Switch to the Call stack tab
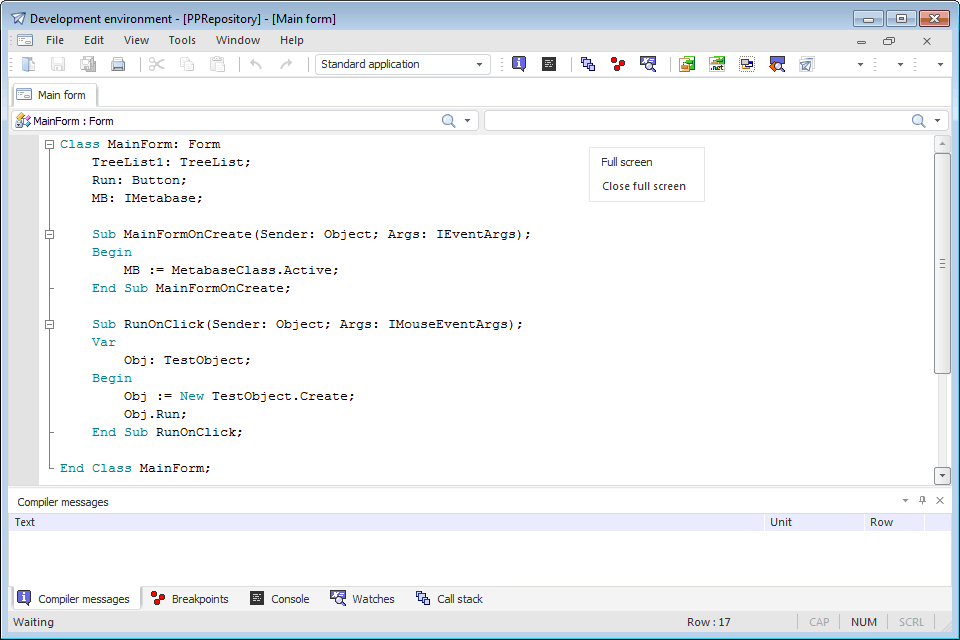This screenshot has height=640, width=960. (x=449, y=598)
